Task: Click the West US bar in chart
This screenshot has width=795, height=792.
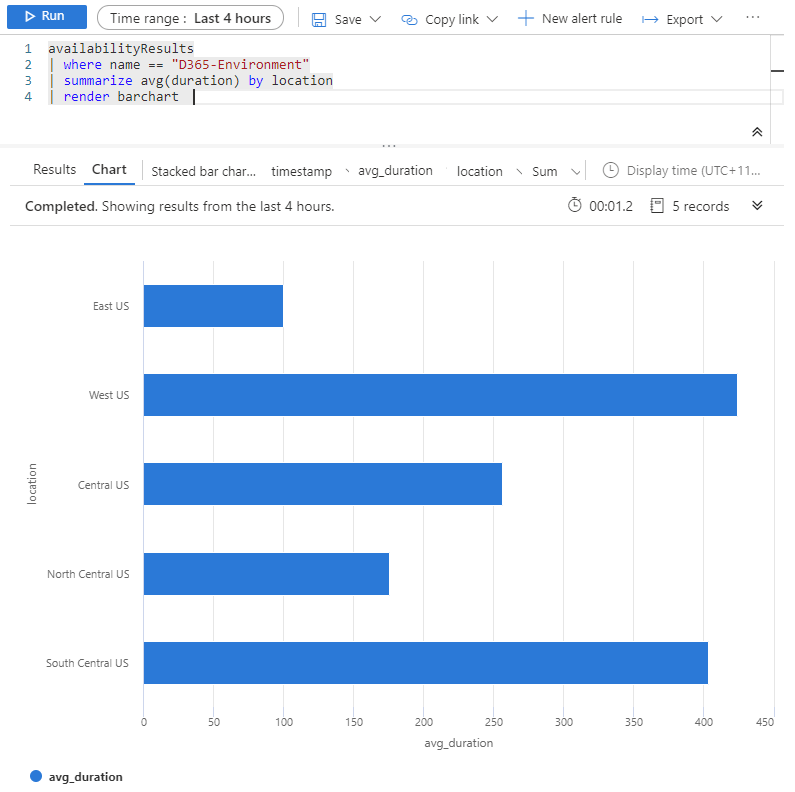Action: click(x=440, y=395)
